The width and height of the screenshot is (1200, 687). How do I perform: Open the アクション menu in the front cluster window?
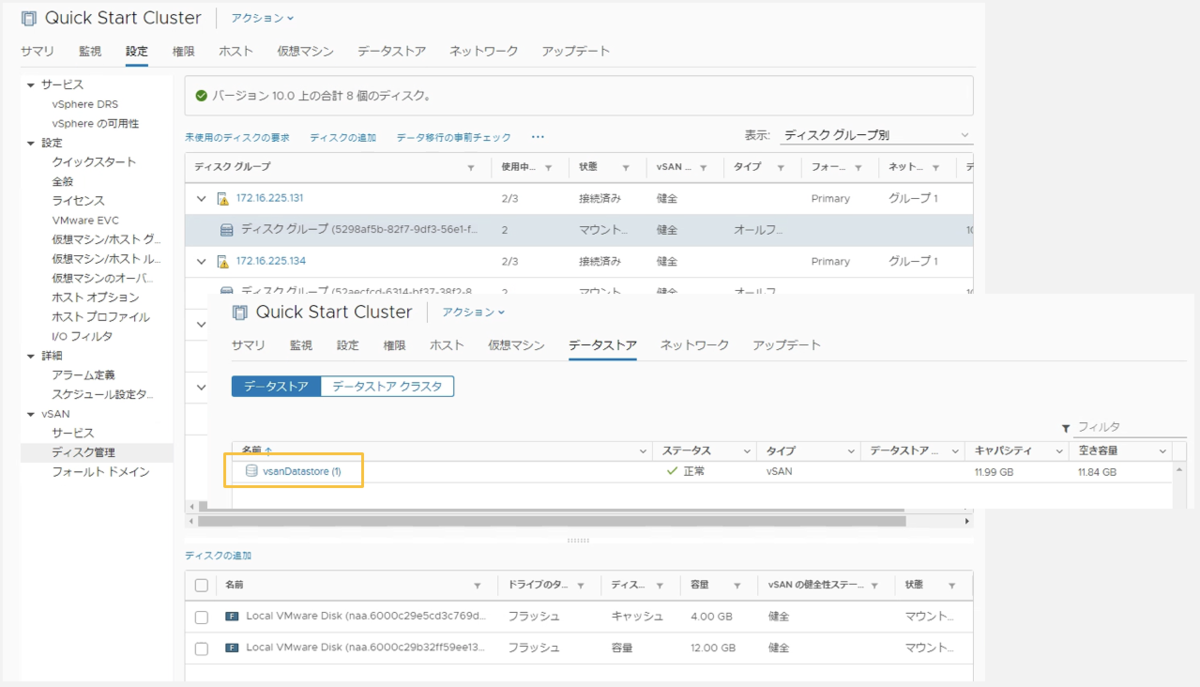point(474,312)
